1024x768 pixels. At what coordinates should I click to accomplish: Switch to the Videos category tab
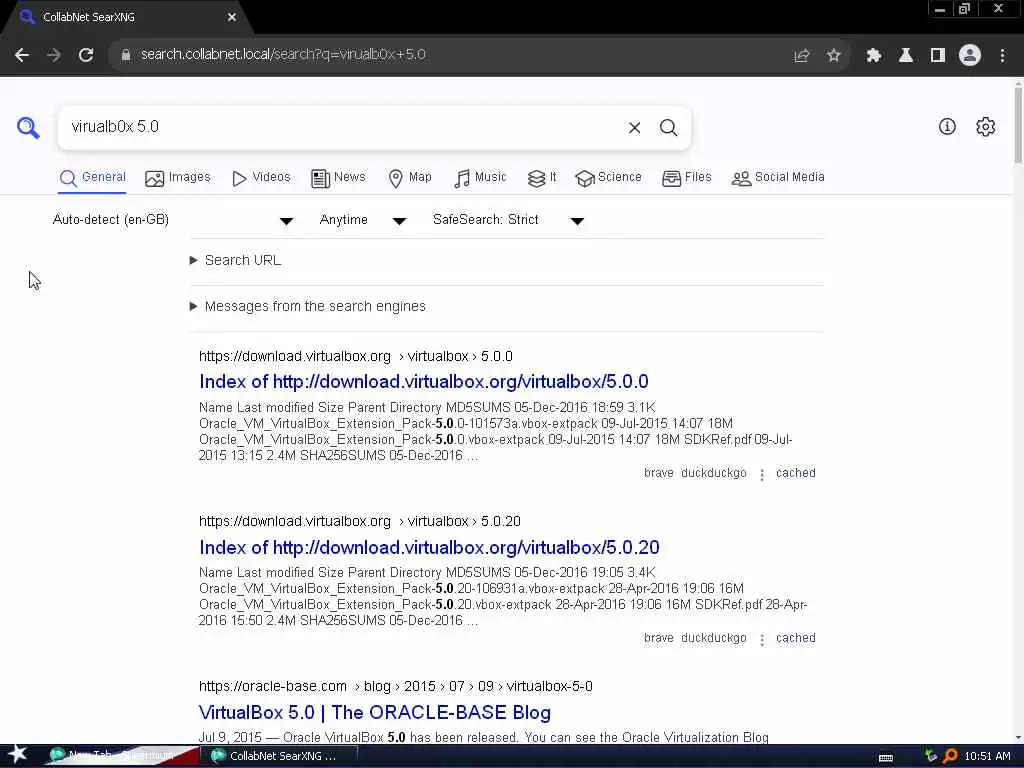point(261,178)
